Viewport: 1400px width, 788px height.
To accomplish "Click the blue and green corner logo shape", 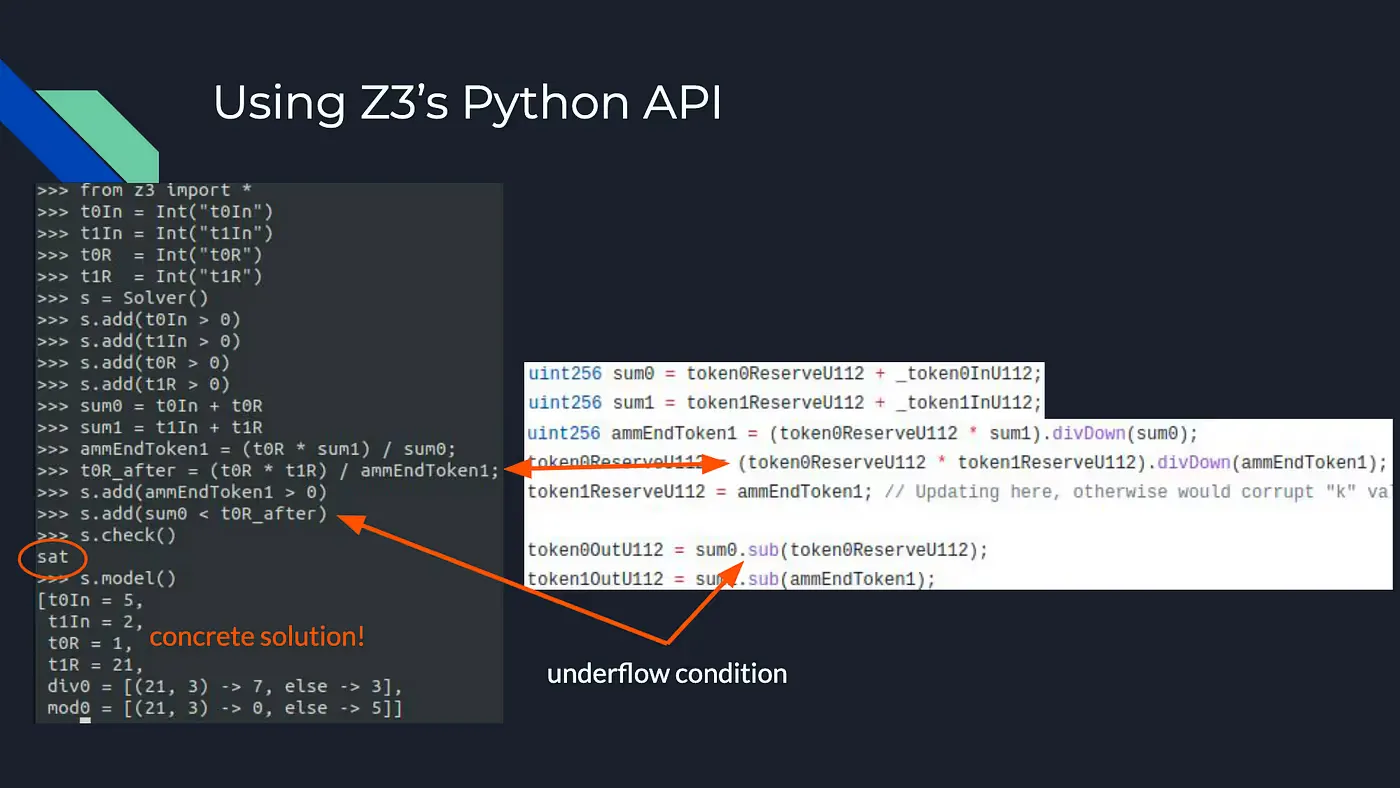I will click(x=78, y=122).
